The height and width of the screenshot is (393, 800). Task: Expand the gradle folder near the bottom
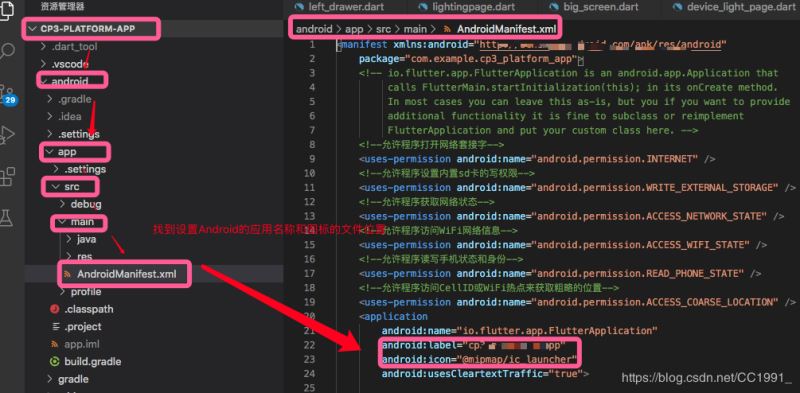tap(50, 379)
